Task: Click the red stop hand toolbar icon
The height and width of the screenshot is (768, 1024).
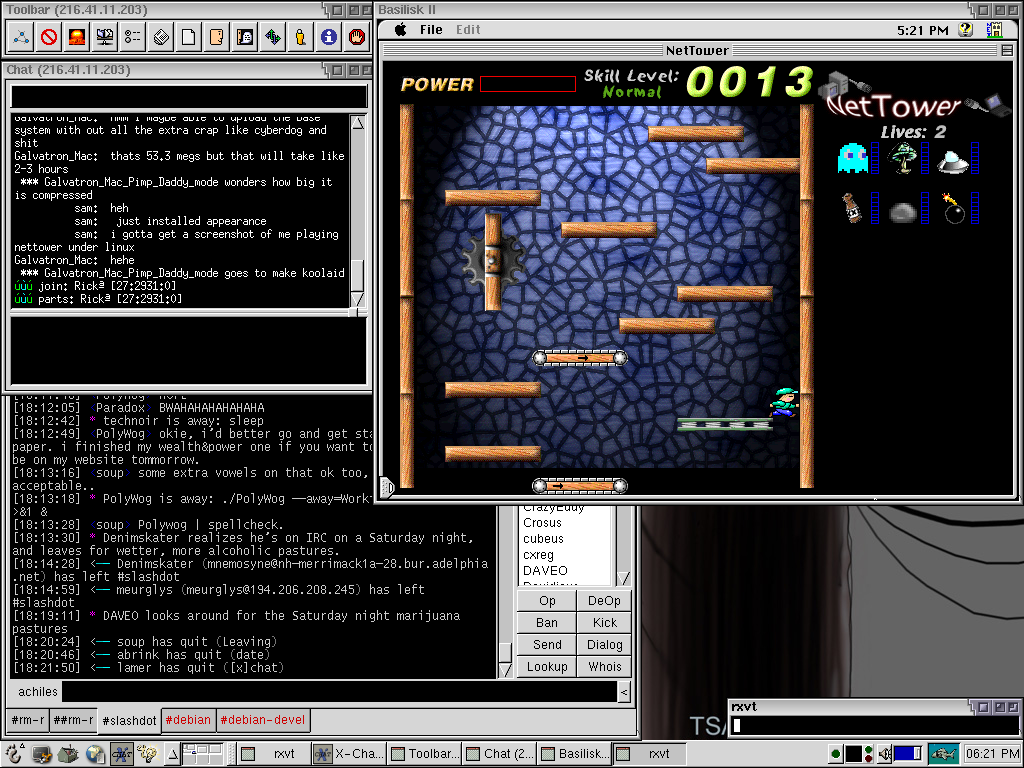Action: (357, 38)
